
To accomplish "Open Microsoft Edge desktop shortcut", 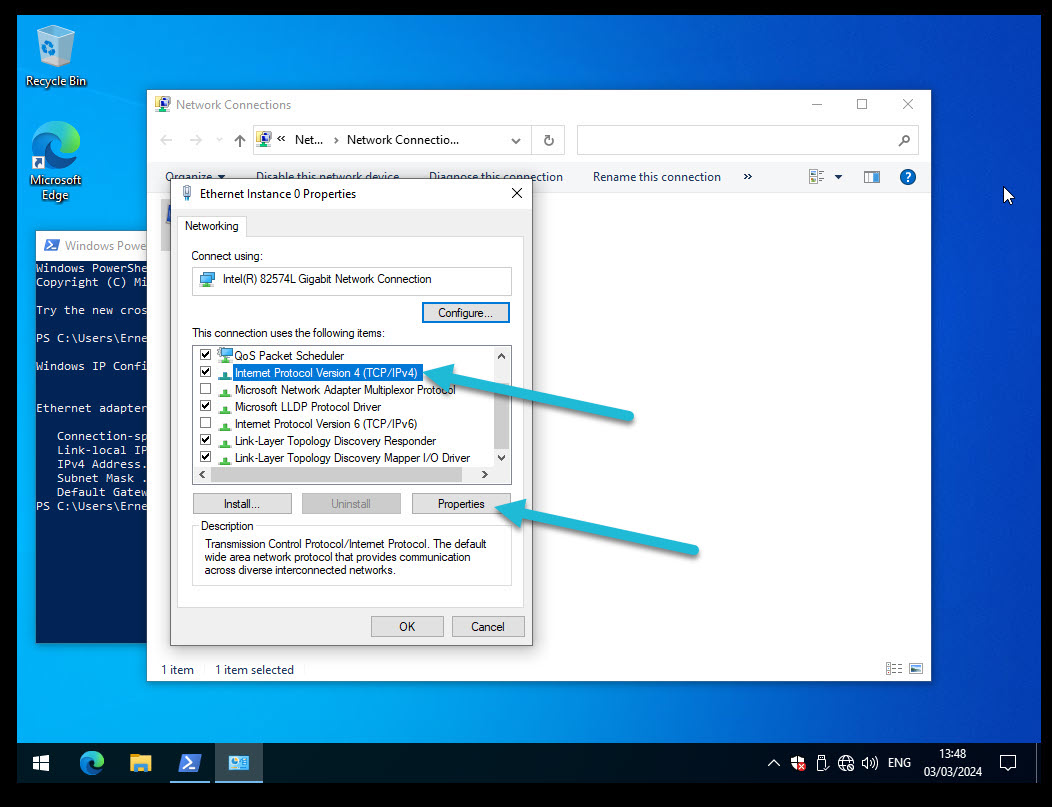I will [x=55, y=161].
